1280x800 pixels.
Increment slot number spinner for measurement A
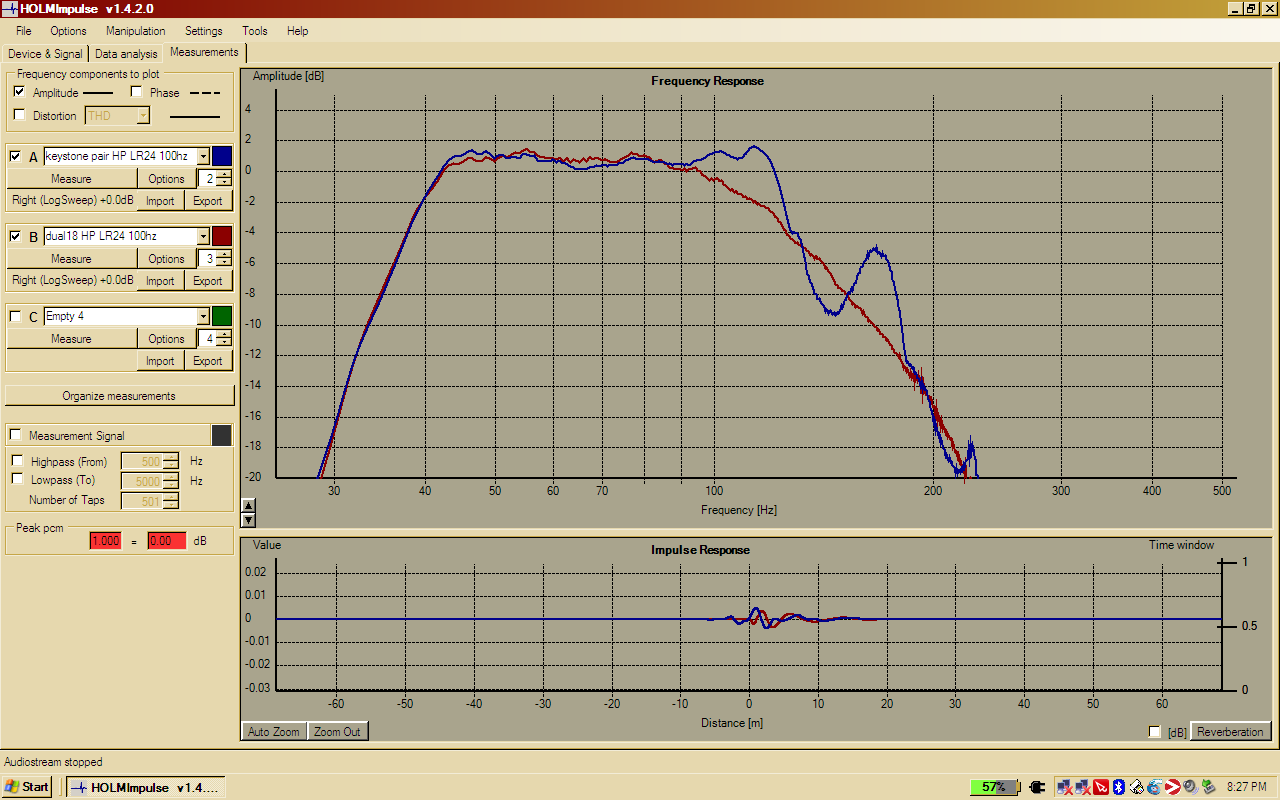pos(224,174)
